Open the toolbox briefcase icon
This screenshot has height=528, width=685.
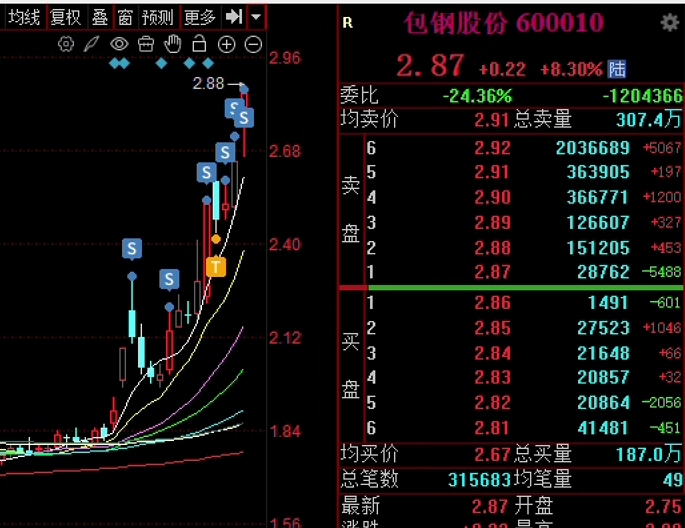click(x=146, y=44)
